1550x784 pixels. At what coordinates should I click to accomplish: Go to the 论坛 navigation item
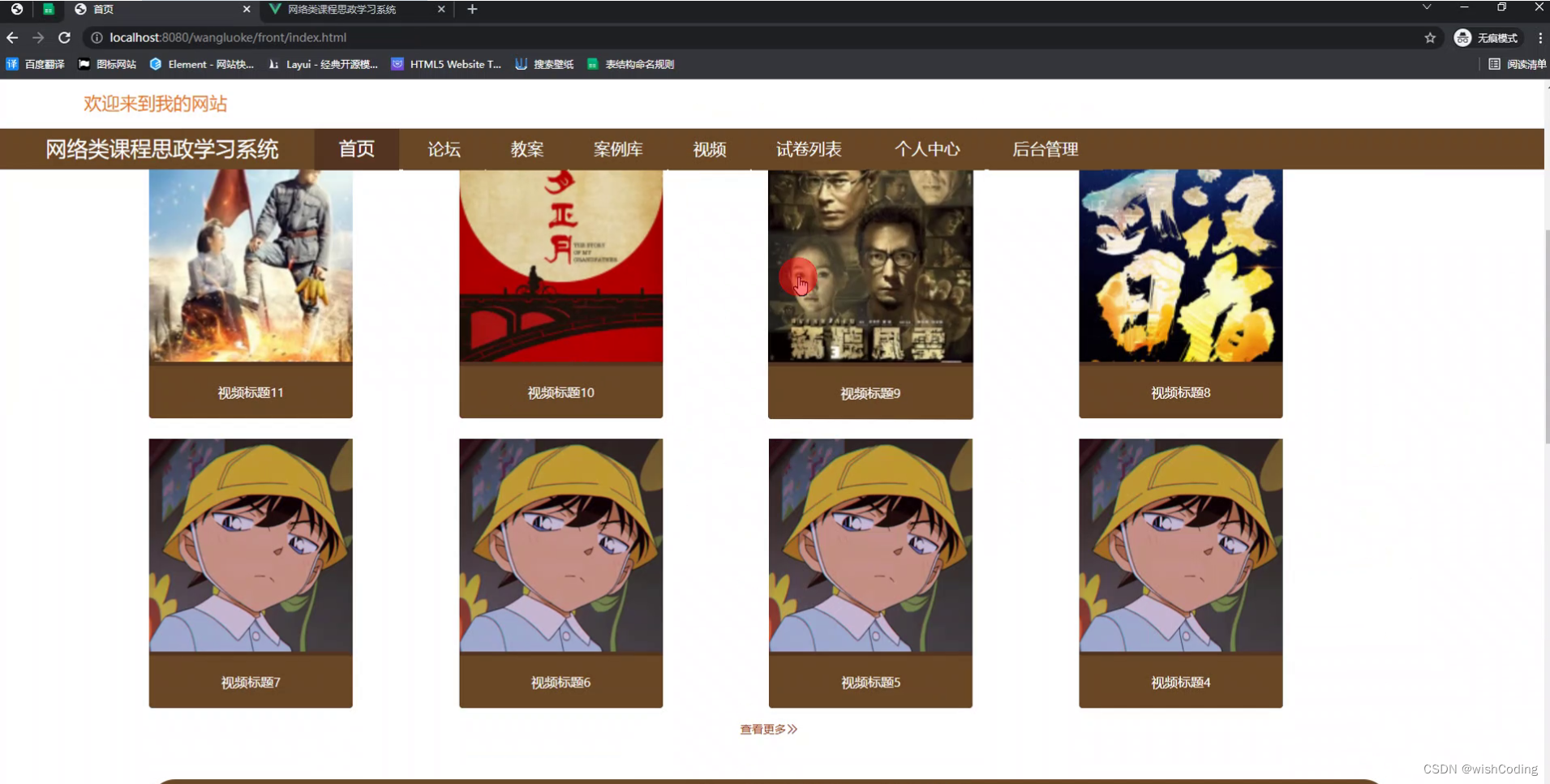[444, 149]
